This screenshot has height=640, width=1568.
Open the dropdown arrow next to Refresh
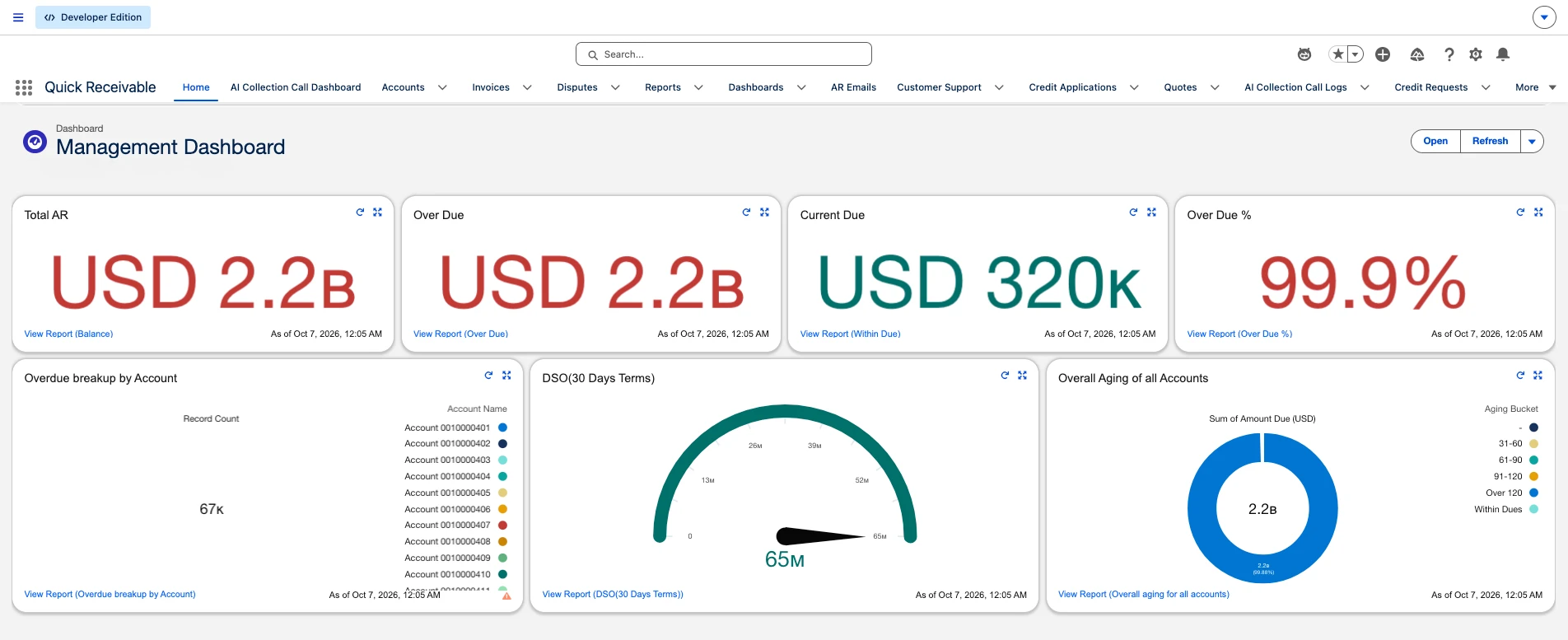(1532, 142)
